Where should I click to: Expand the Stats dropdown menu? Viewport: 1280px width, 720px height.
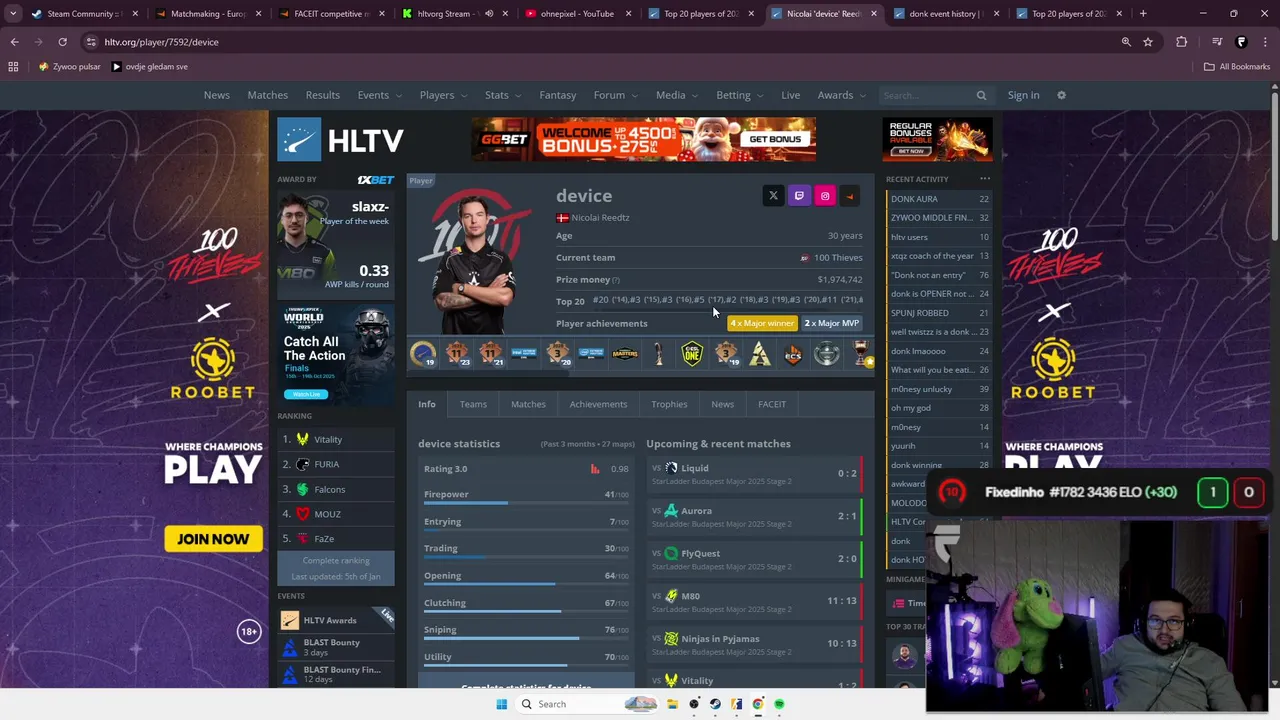point(503,95)
